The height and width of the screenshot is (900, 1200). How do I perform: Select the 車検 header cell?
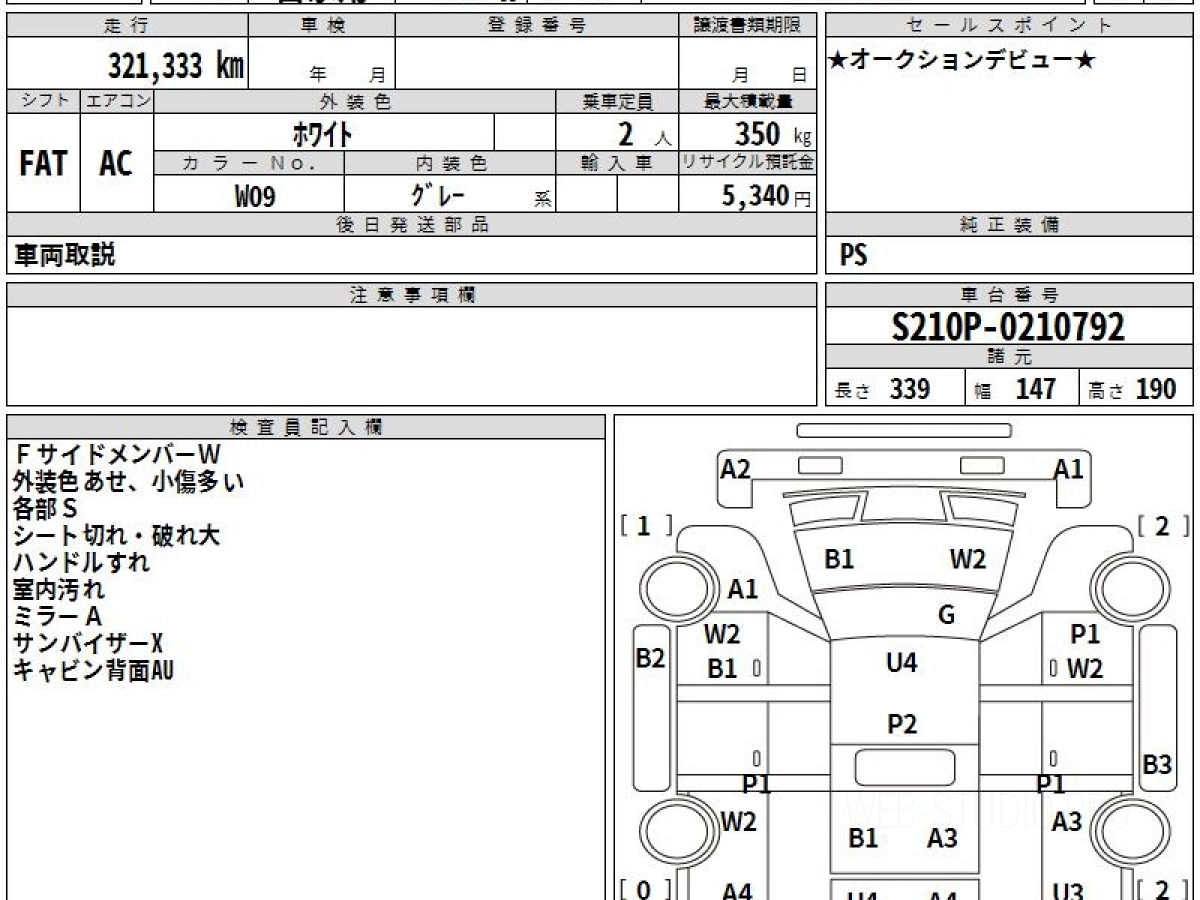click(322, 26)
